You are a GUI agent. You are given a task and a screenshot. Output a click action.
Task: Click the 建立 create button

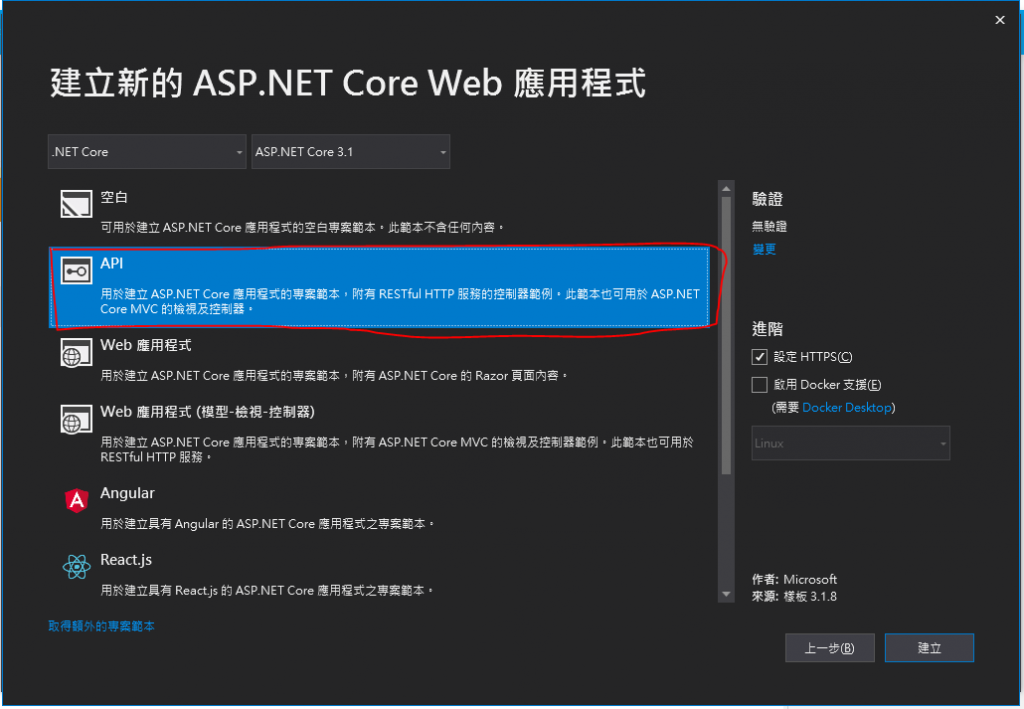point(929,648)
